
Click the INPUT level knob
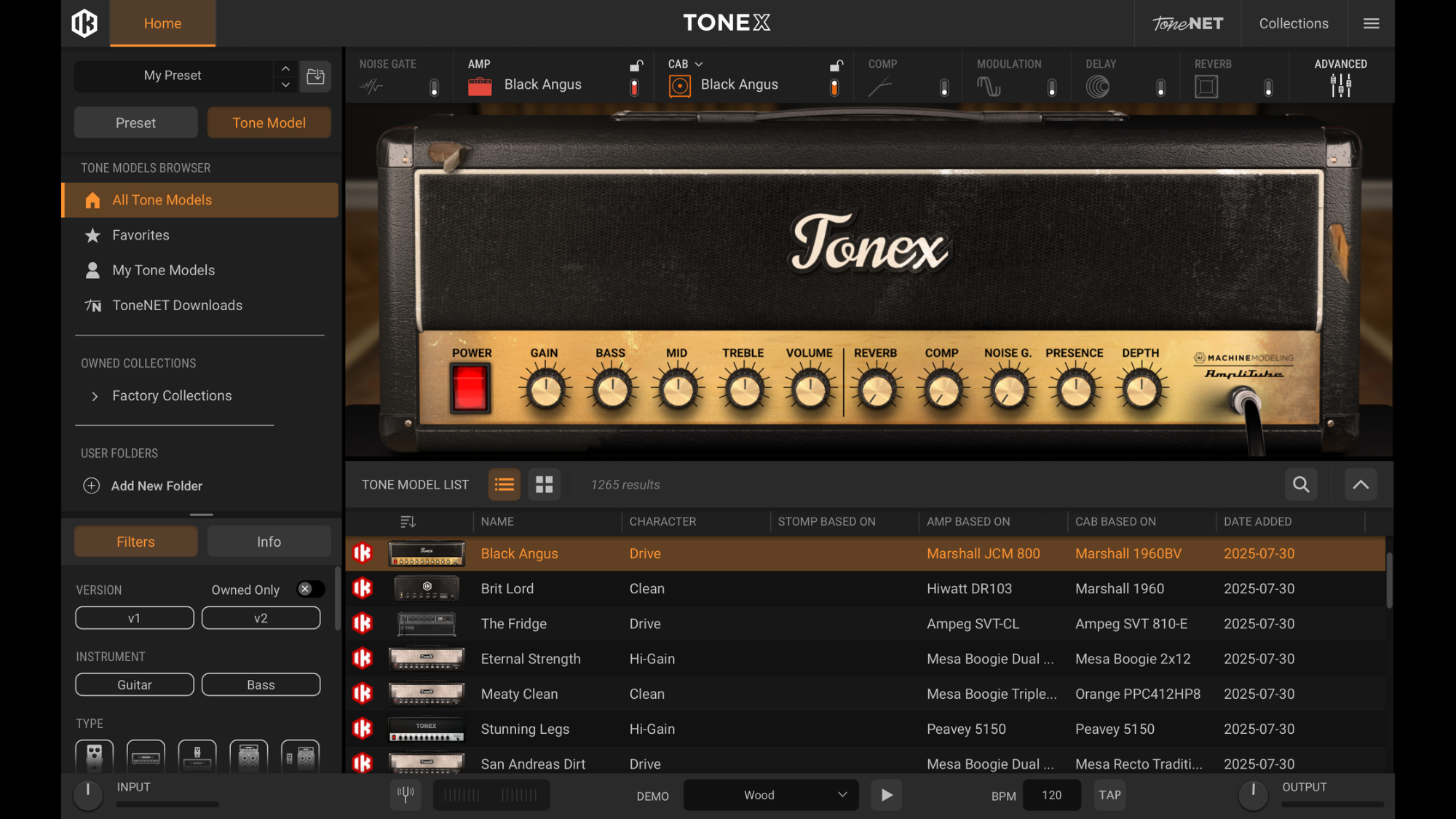88,795
